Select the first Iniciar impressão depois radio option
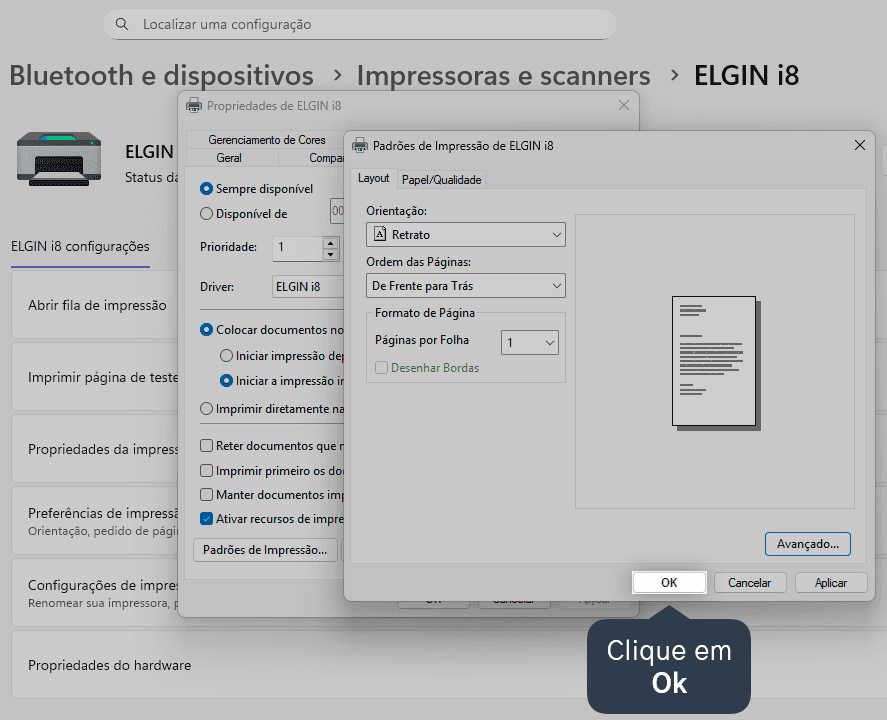Viewport: 887px width, 720px height. (226, 356)
